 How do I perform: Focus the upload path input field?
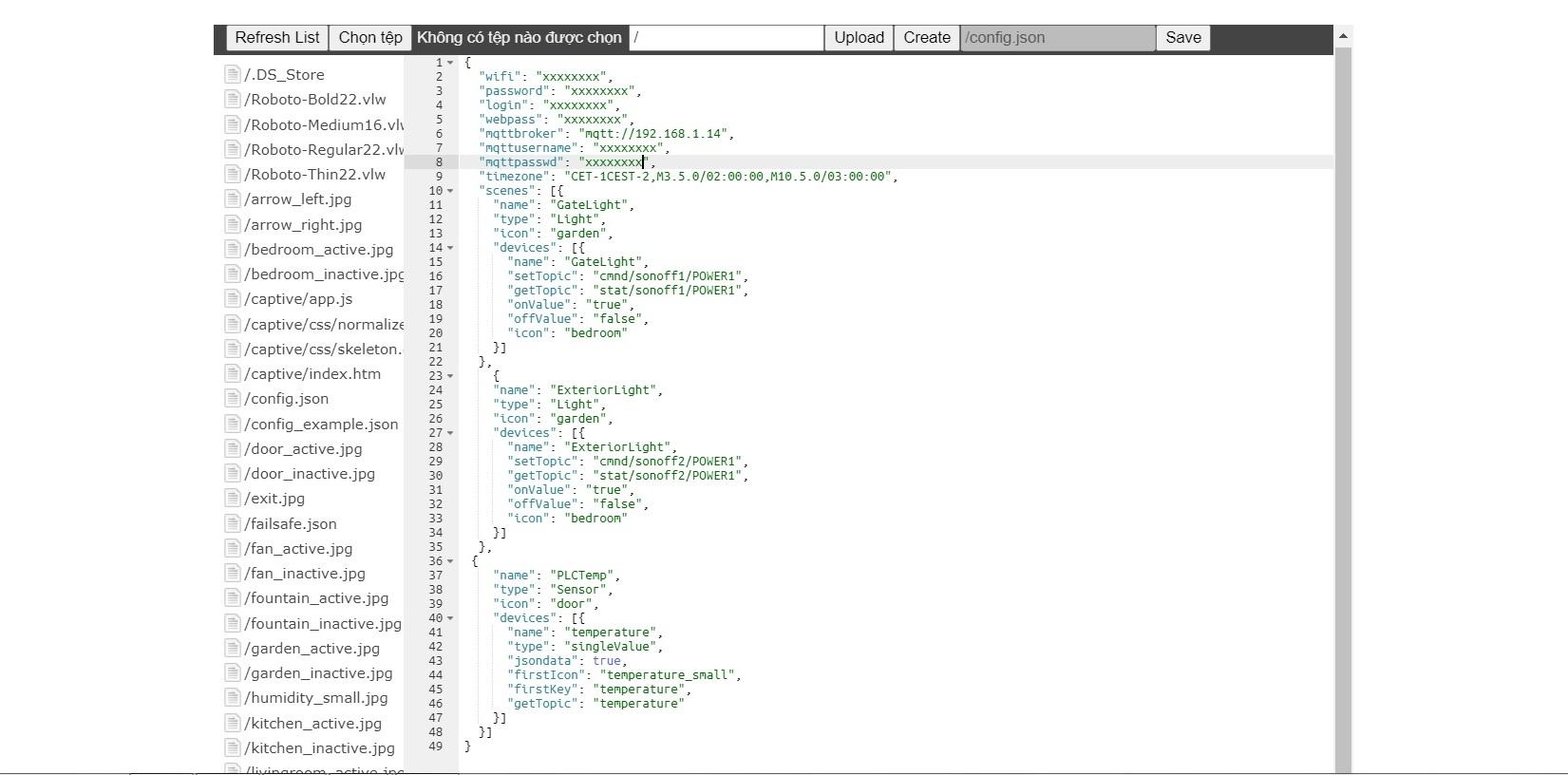click(x=727, y=38)
